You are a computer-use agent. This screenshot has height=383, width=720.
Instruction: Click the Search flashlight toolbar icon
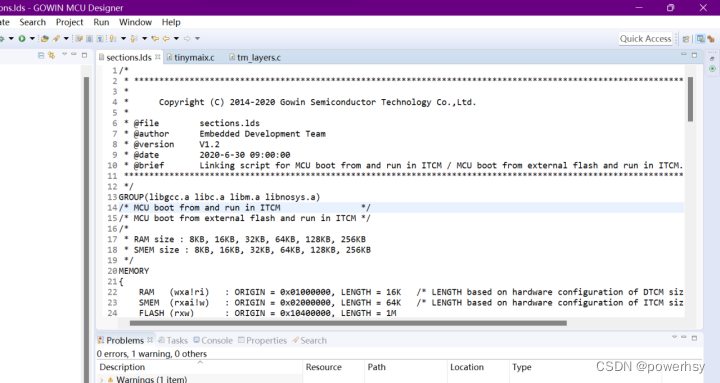tap(56, 39)
